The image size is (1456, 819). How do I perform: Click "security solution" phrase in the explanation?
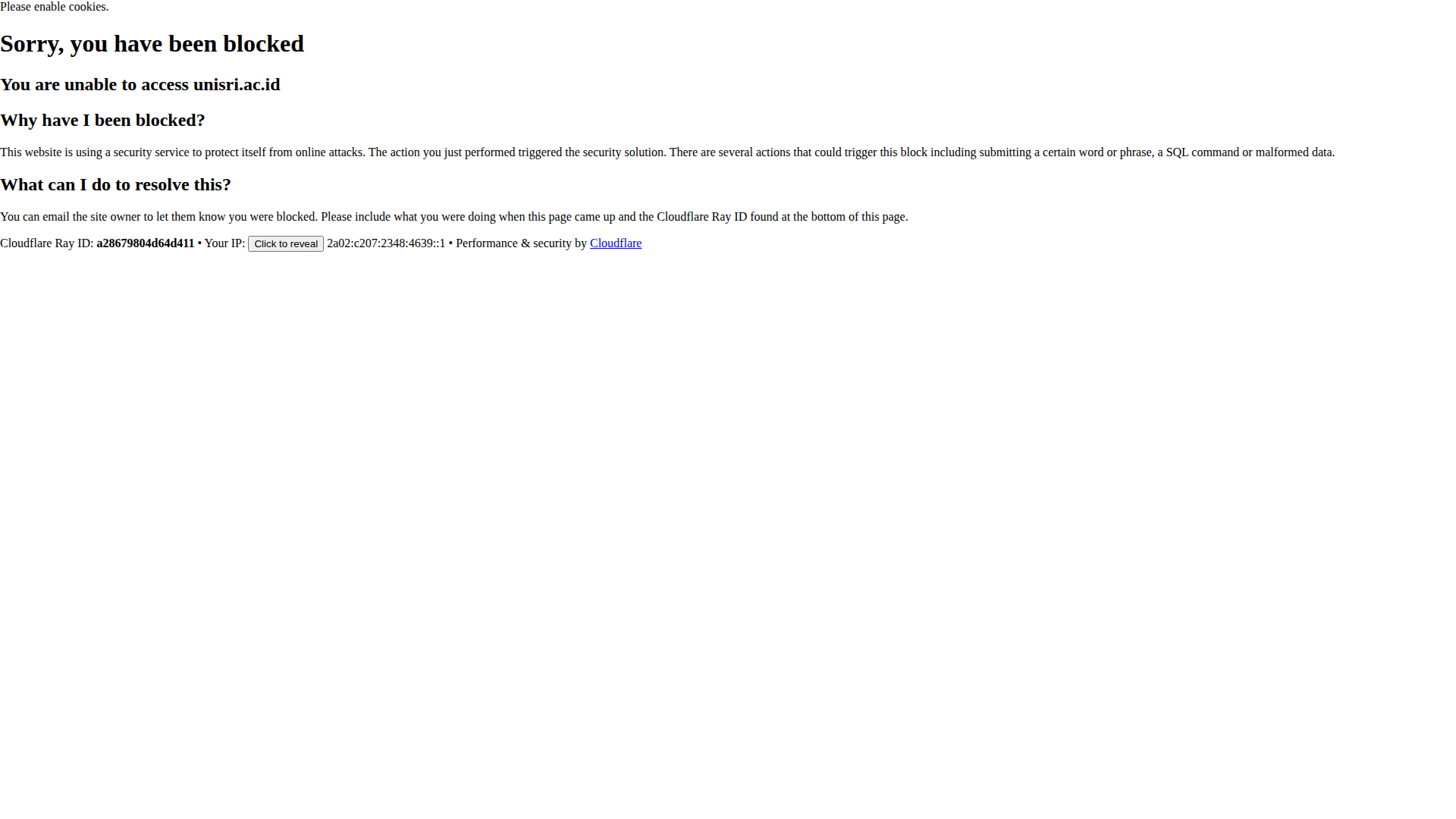623,152
